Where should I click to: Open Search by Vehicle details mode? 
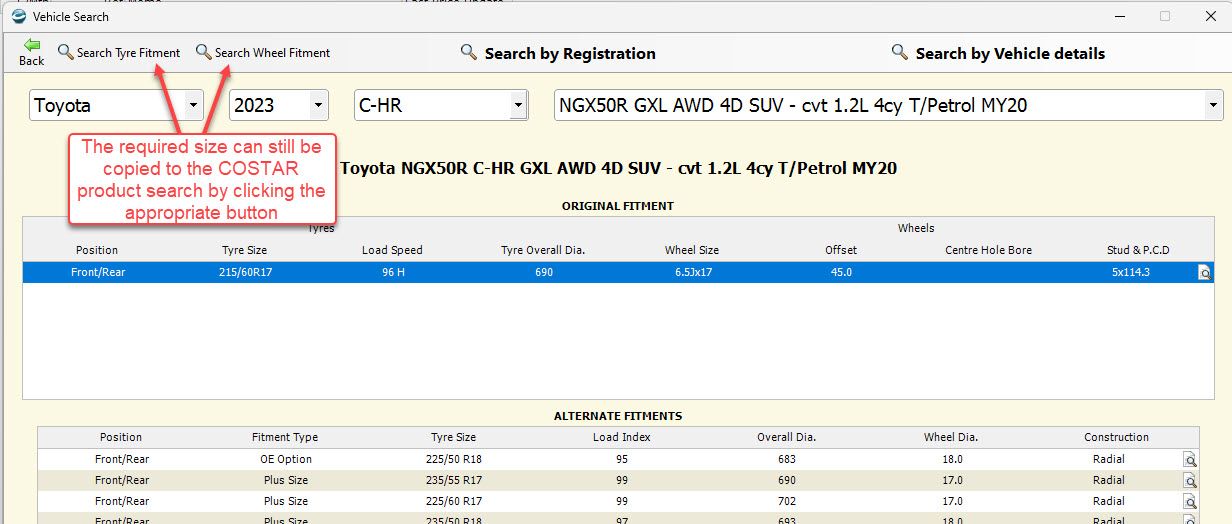click(x=998, y=53)
